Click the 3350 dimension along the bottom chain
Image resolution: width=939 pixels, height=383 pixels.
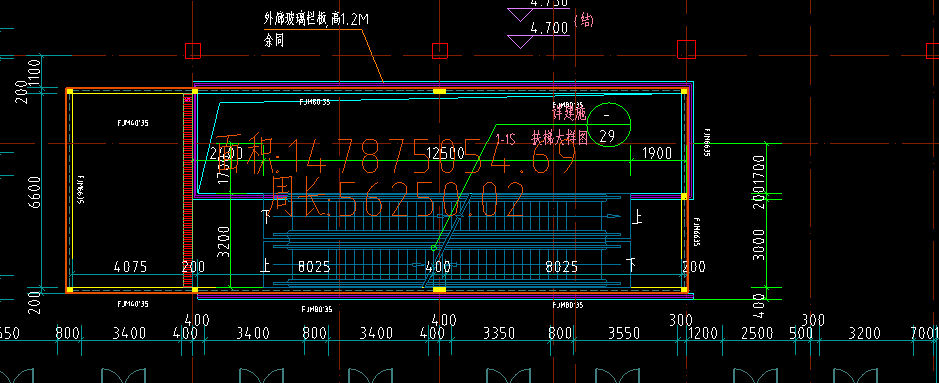pyautogui.click(x=499, y=334)
